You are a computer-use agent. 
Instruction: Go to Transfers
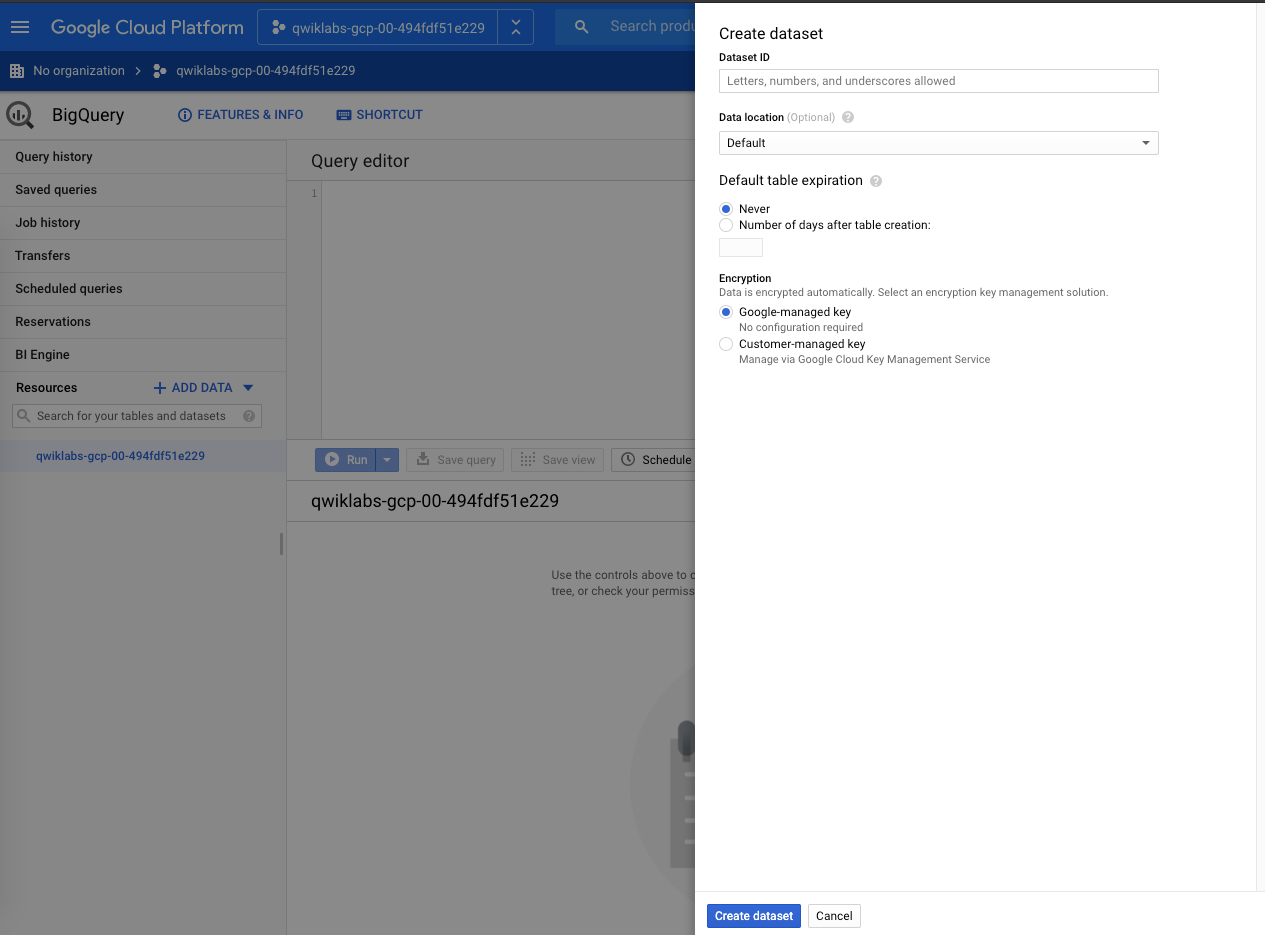[x=143, y=256]
